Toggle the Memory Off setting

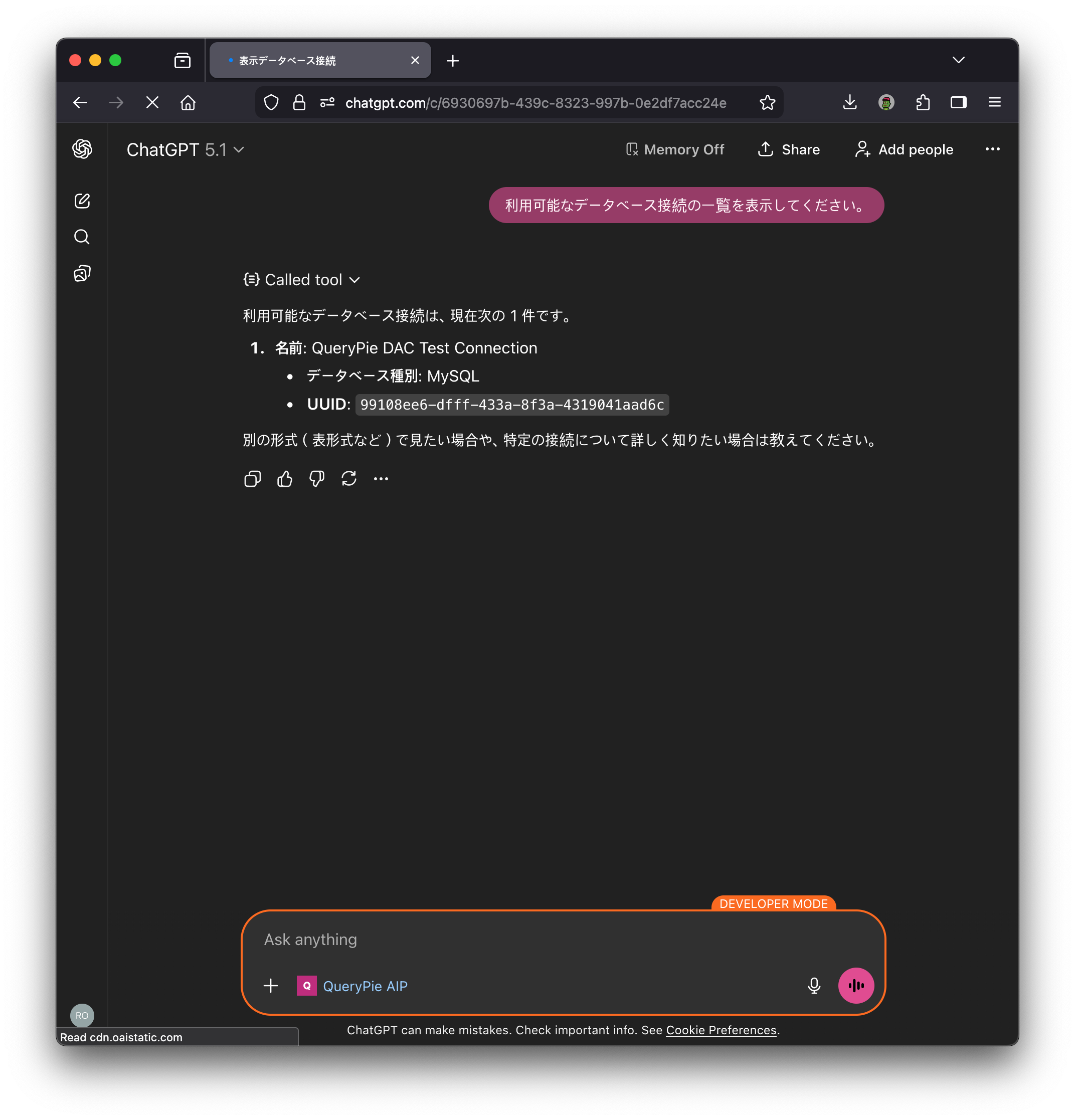(675, 150)
